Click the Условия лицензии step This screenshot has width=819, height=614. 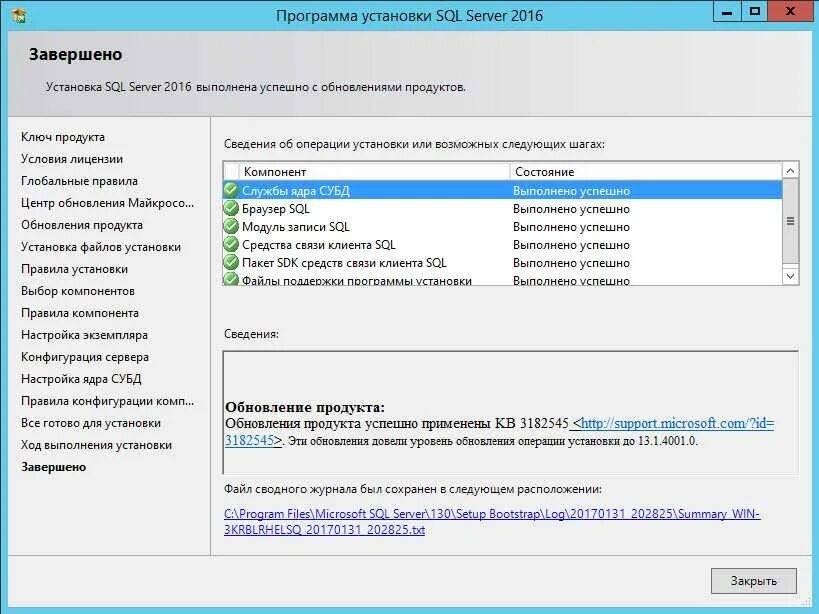pyautogui.click(x=72, y=159)
